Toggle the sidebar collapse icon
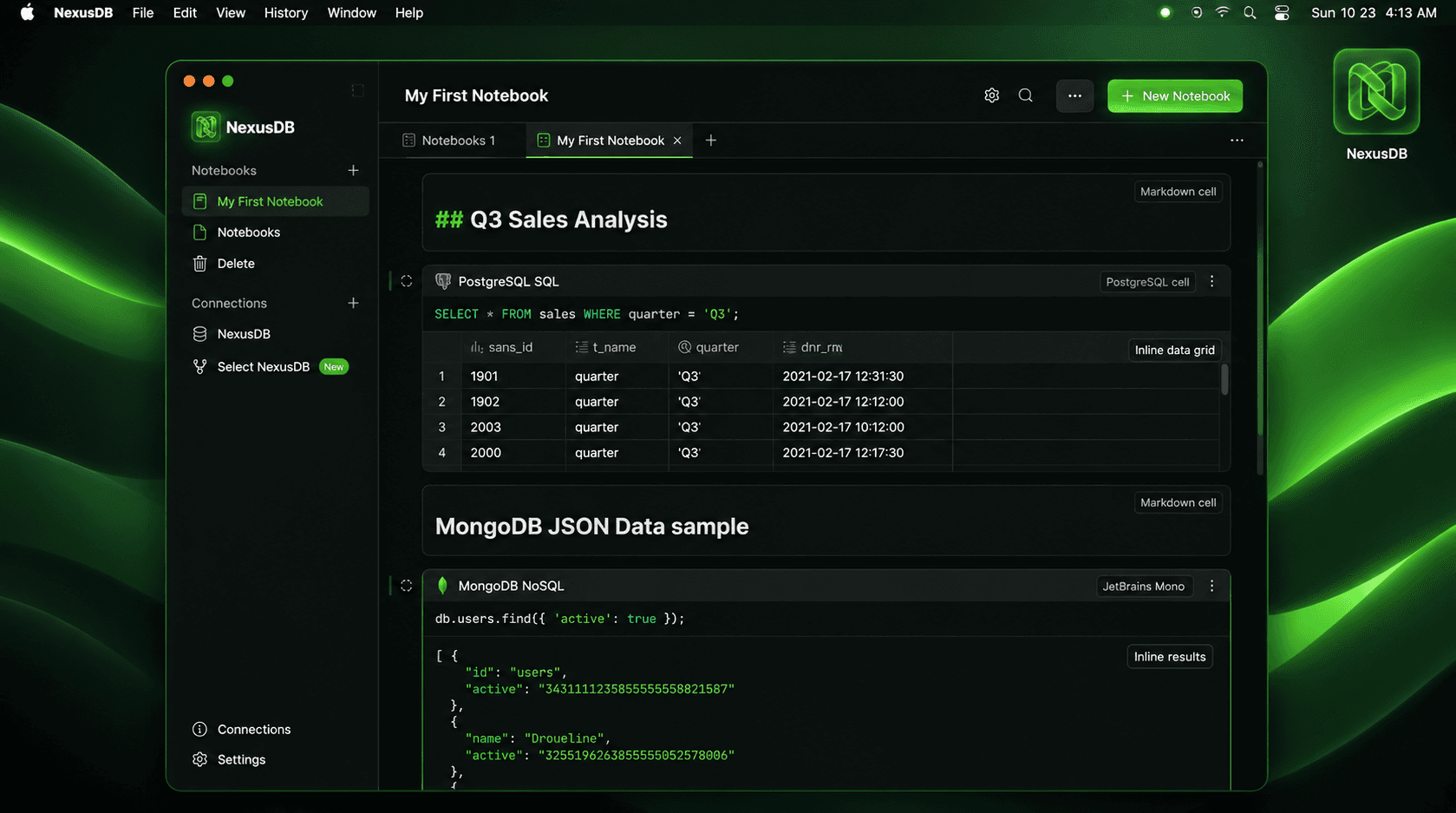 (x=357, y=90)
